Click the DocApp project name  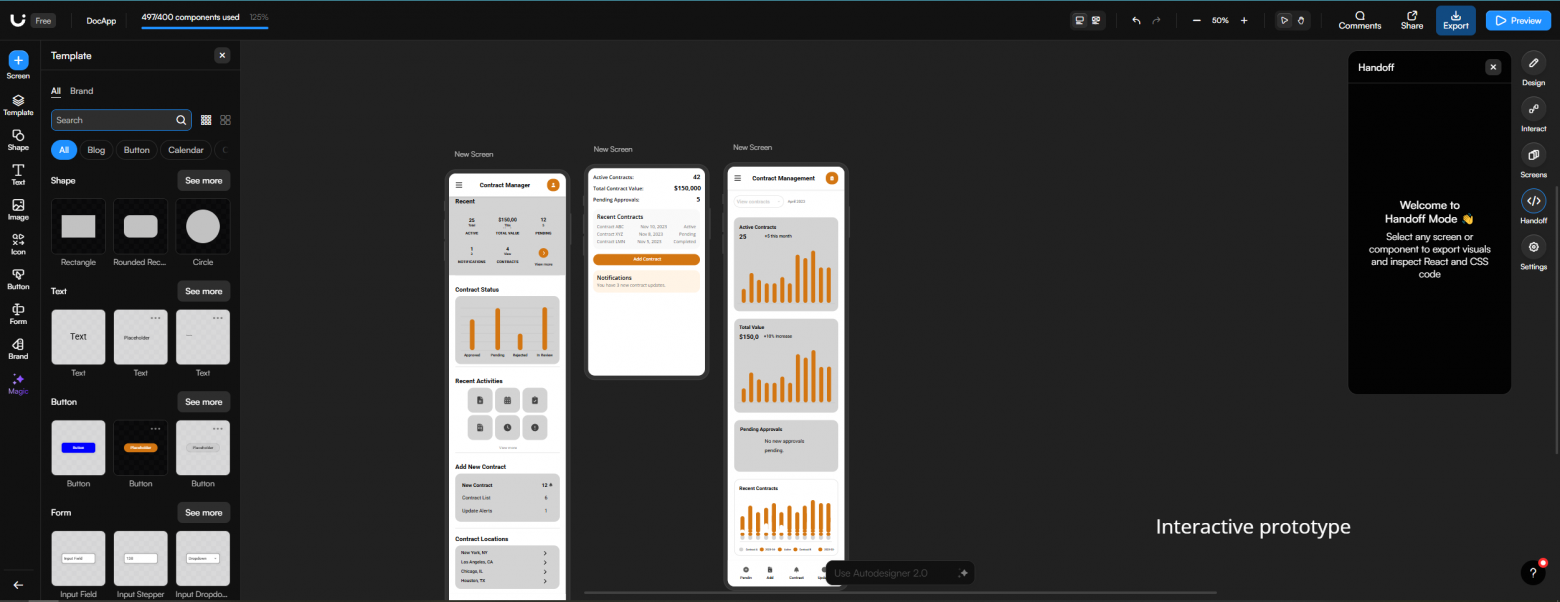coord(102,20)
